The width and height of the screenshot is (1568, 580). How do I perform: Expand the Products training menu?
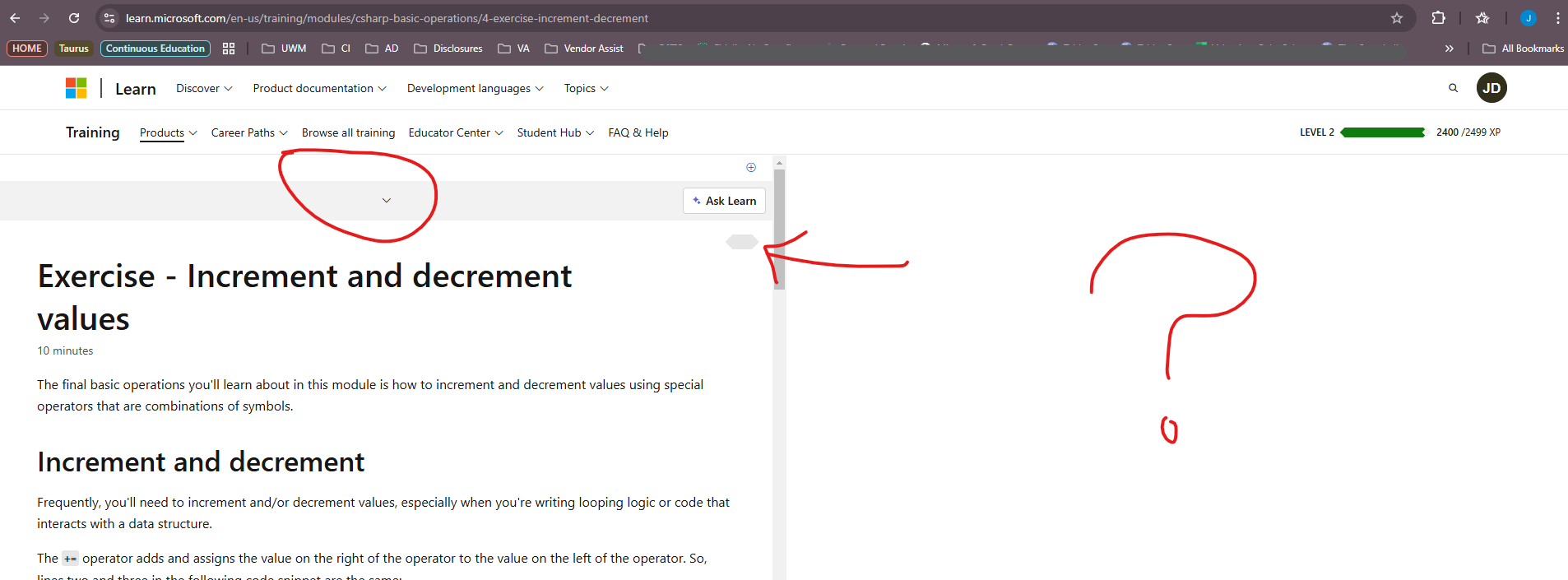[168, 132]
